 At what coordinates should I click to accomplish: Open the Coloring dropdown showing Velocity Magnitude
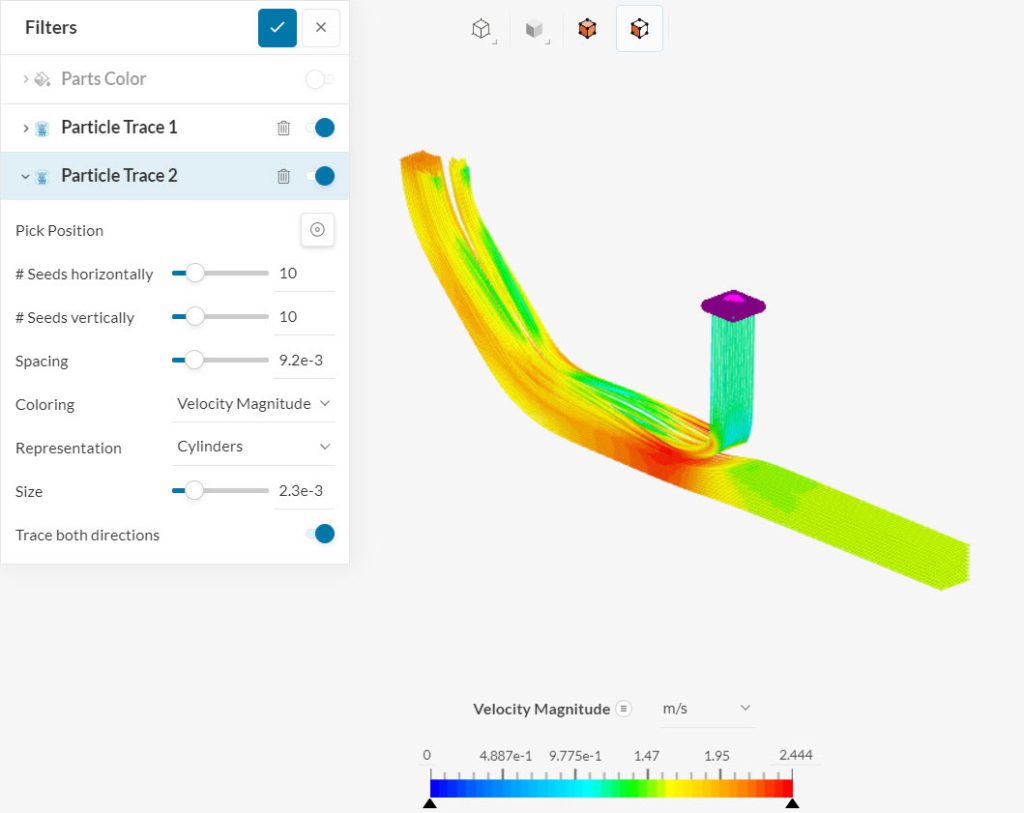tap(253, 404)
